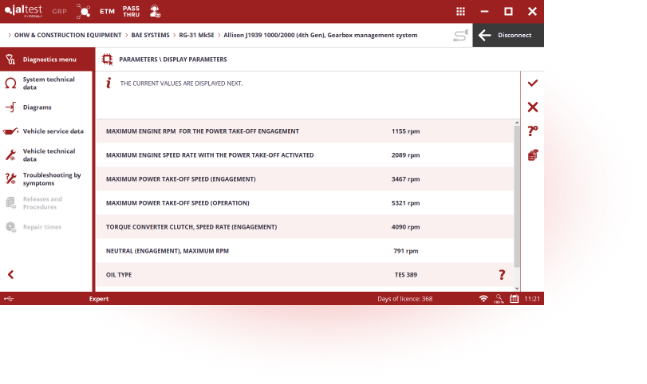Select MAXIMUM ENGINE RPM for PTO engagement row
The width and height of the screenshot is (647, 384).
305,131
